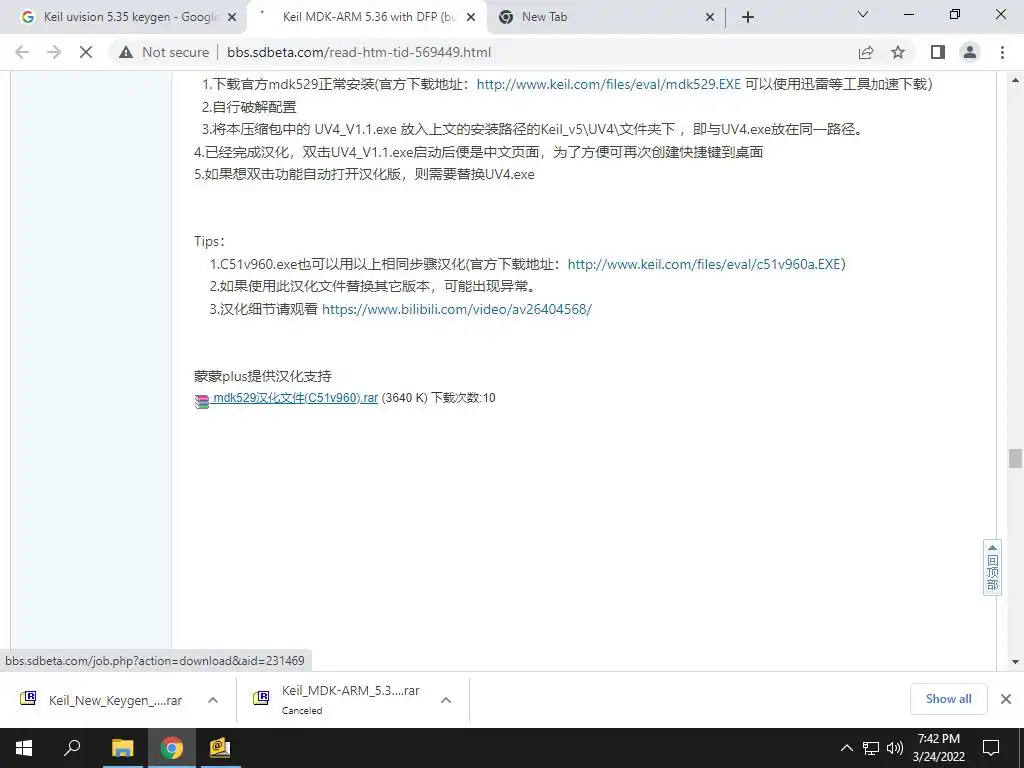Click the scrollbar down arrow
Image resolution: width=1024 pixels, height=768 pixels.
click(x=1015, y=662)
